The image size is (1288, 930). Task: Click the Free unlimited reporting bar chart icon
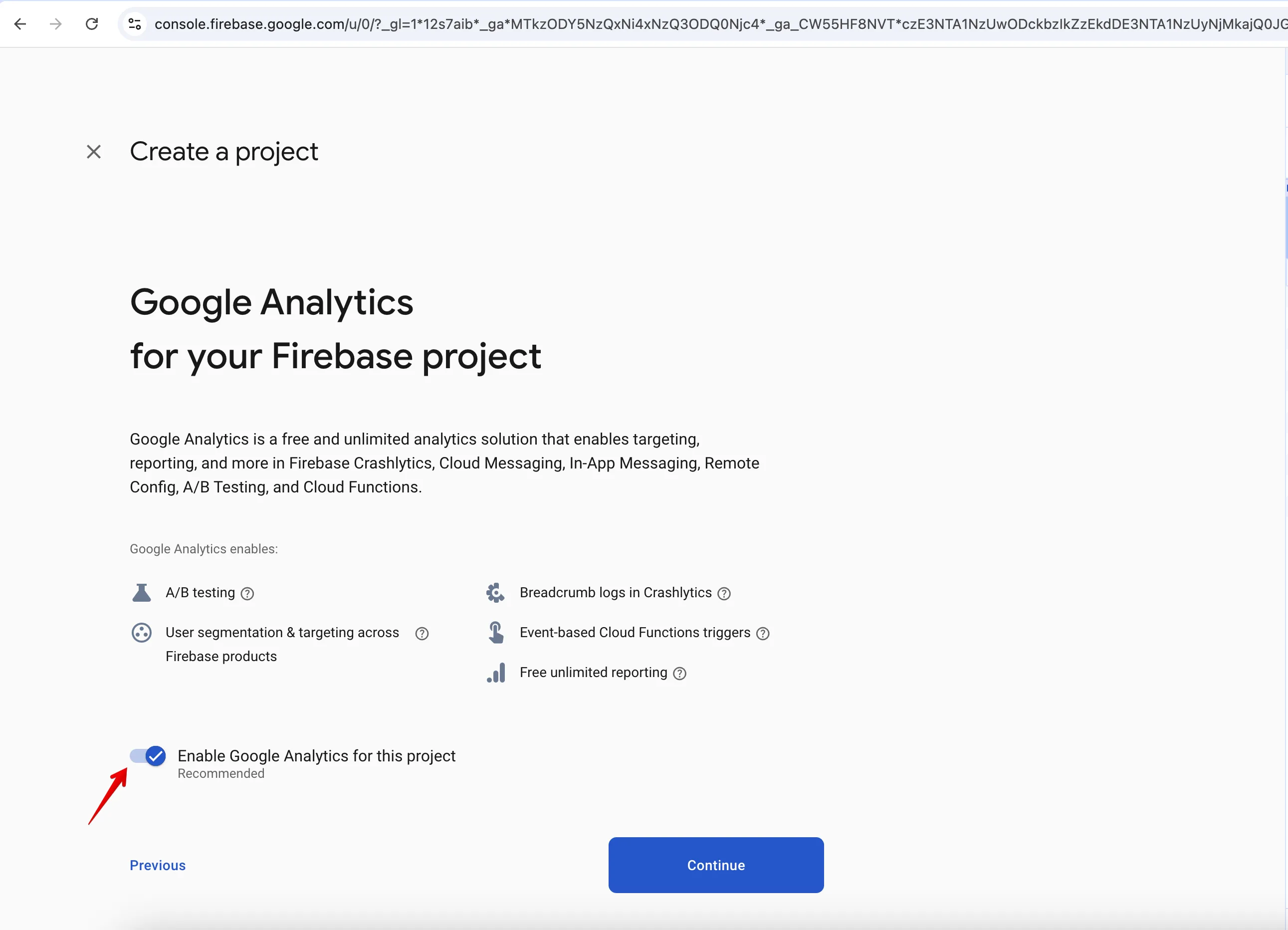click(496, 672)
